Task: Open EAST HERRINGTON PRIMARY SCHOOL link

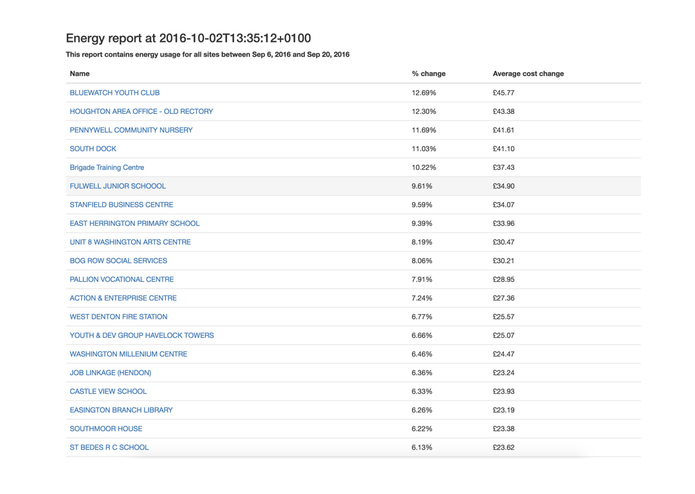Action: pos(134,223)
